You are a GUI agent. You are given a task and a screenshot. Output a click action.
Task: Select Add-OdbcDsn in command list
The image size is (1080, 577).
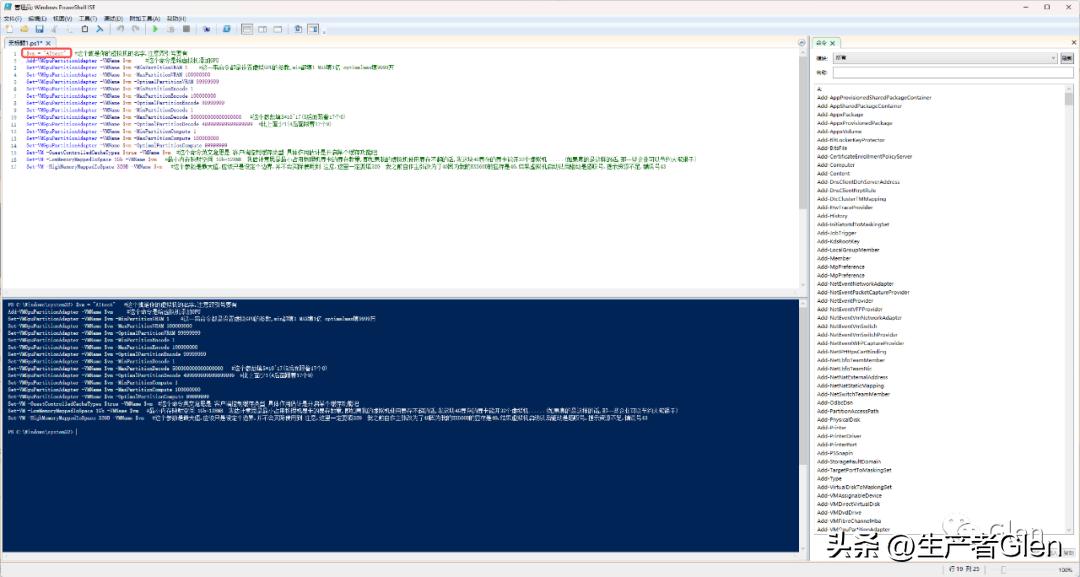(x=834, y=402)
